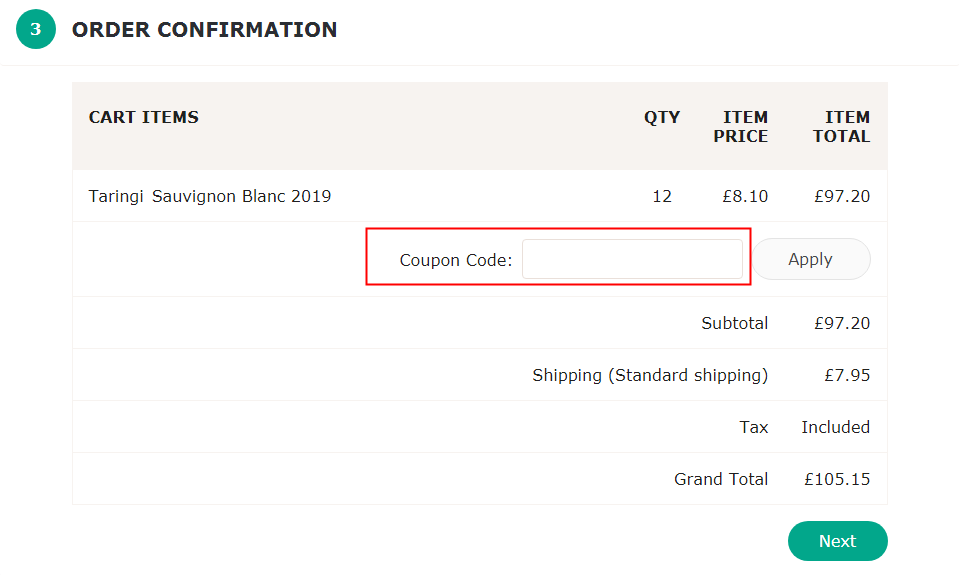Viewport: 959px width, 575px height.
Task: Proceed with the Next button
Action: [x=837, y=541]
